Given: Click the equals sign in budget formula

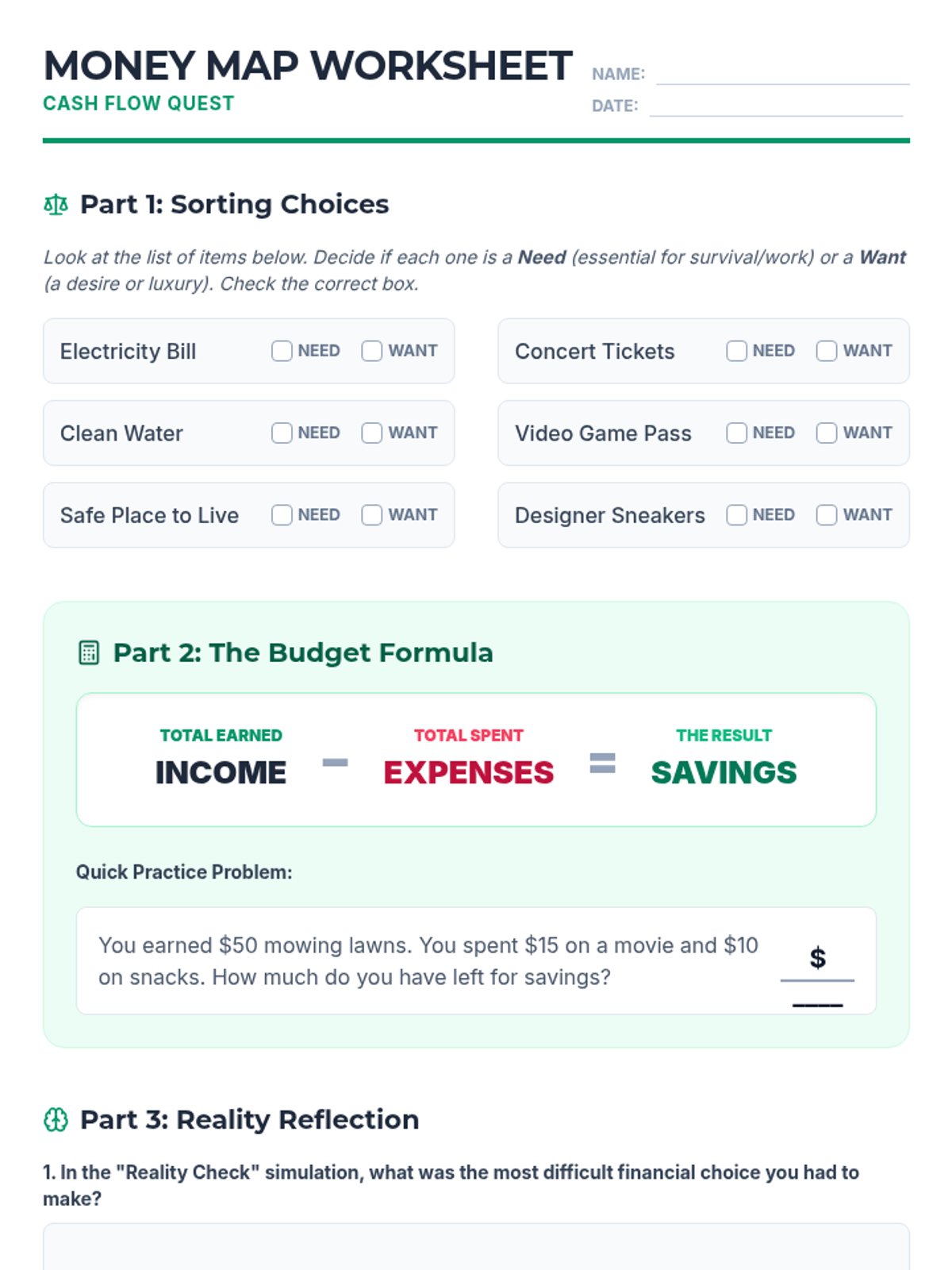Looking at the screenshot, I should (x=602, y=763).
